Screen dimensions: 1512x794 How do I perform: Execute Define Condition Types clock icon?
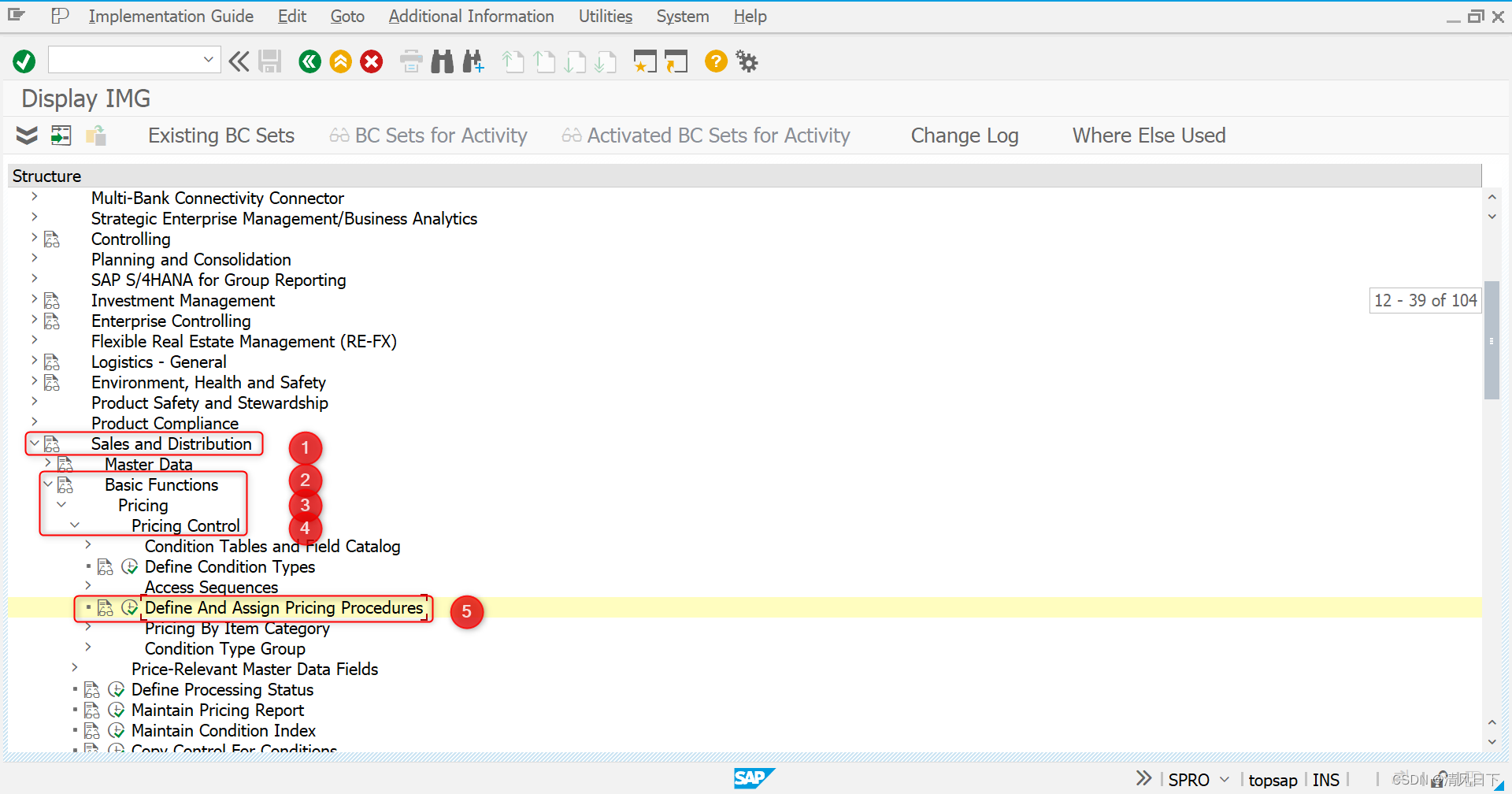tap(130, 567)
